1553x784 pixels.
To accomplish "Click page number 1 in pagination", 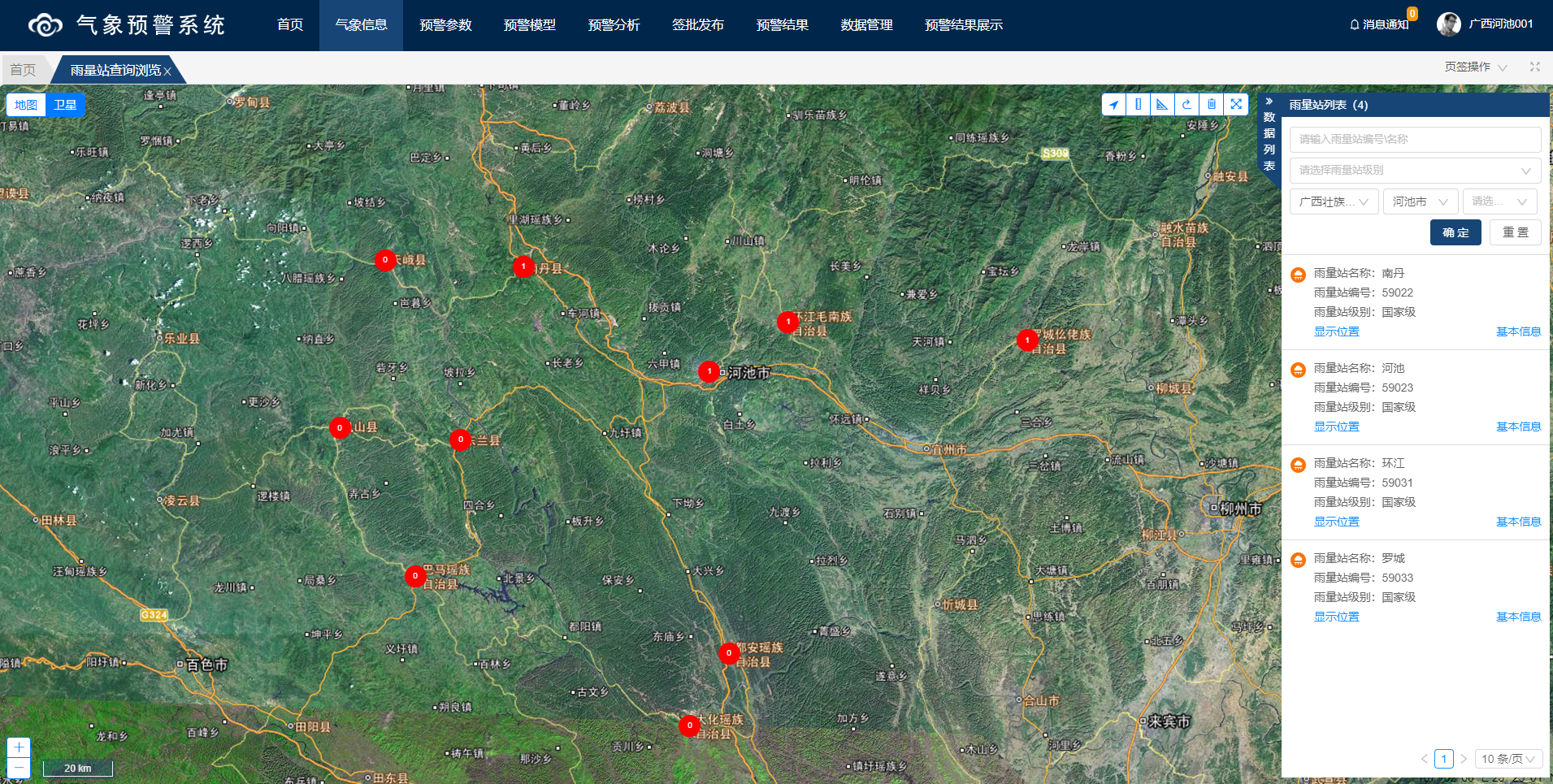I will click(1444, 759).
